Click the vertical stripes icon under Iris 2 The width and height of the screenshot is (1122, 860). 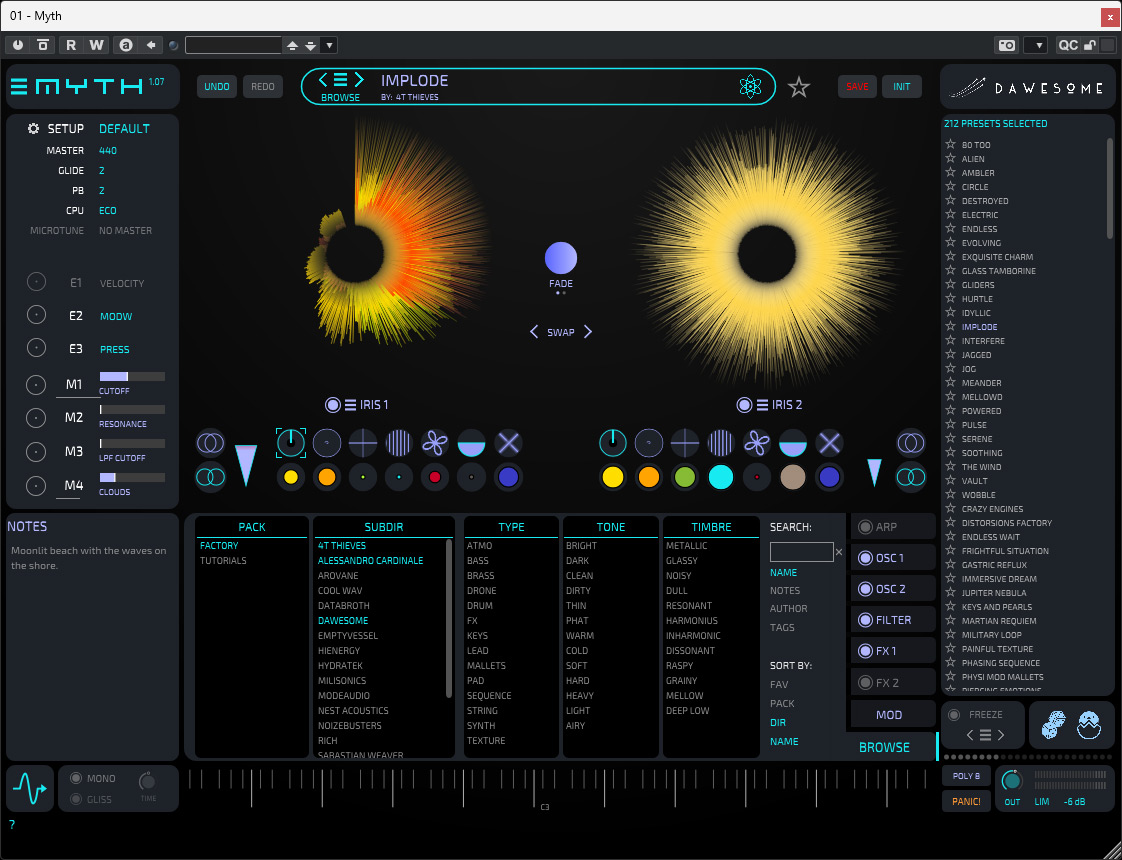[721, 443]
